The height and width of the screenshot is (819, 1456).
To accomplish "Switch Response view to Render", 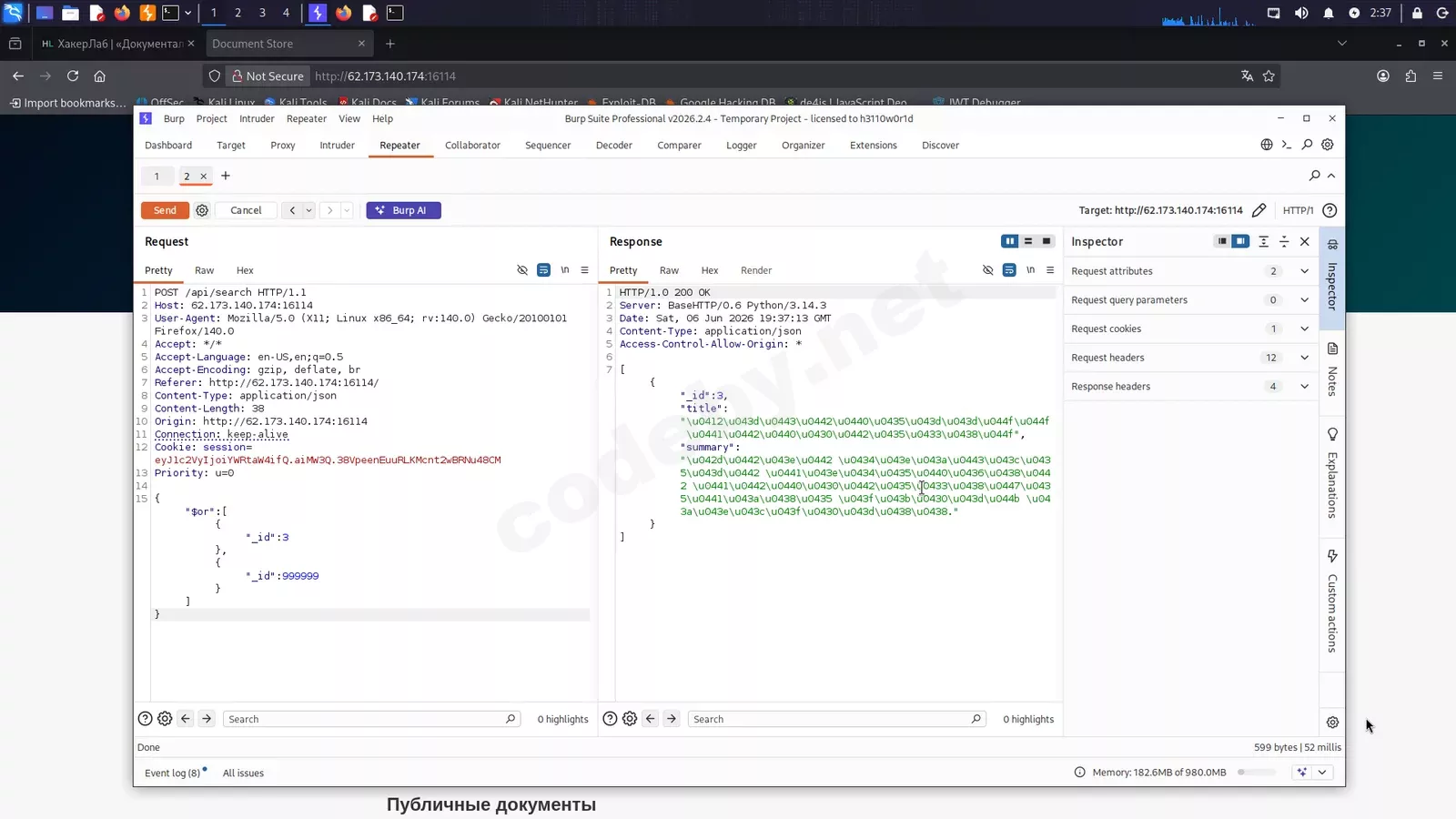I will tap(756, 270).
